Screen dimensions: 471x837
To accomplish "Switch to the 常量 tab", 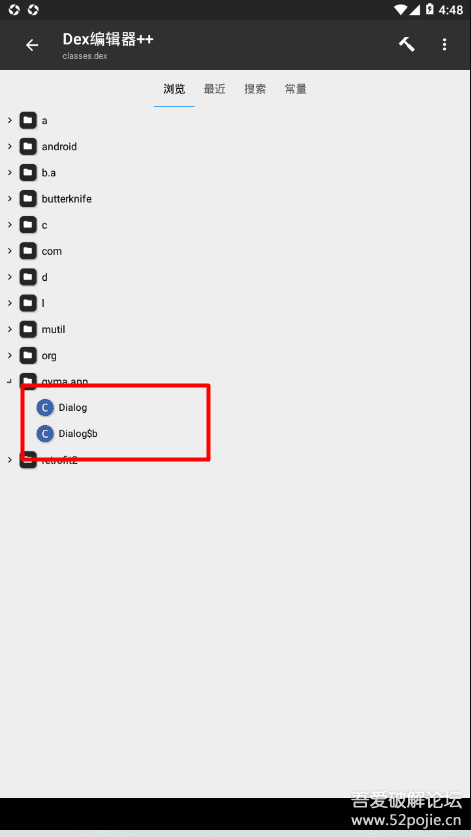I will coord(296,89).
